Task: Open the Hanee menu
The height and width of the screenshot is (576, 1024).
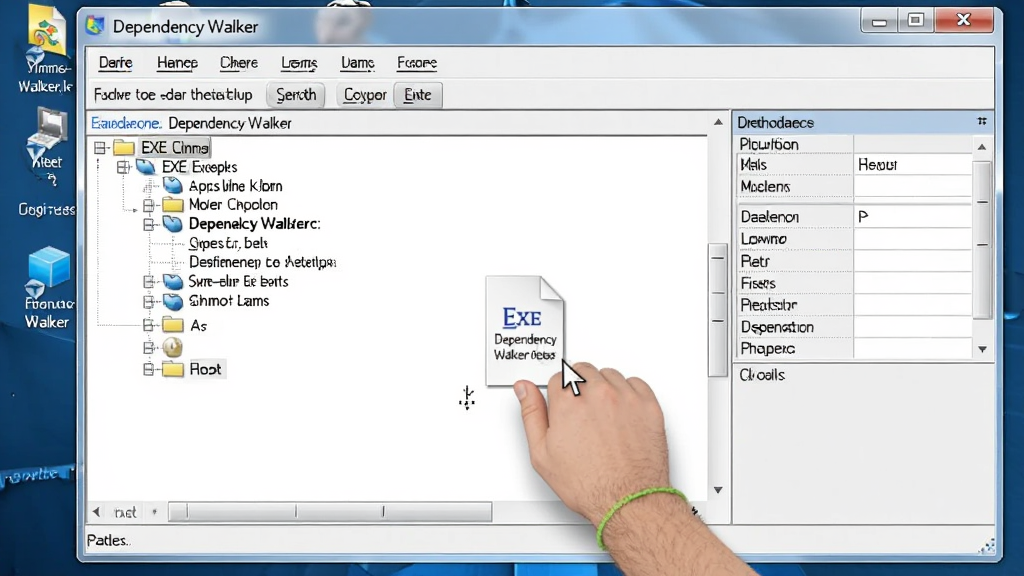Action: (x=177, y=63)
